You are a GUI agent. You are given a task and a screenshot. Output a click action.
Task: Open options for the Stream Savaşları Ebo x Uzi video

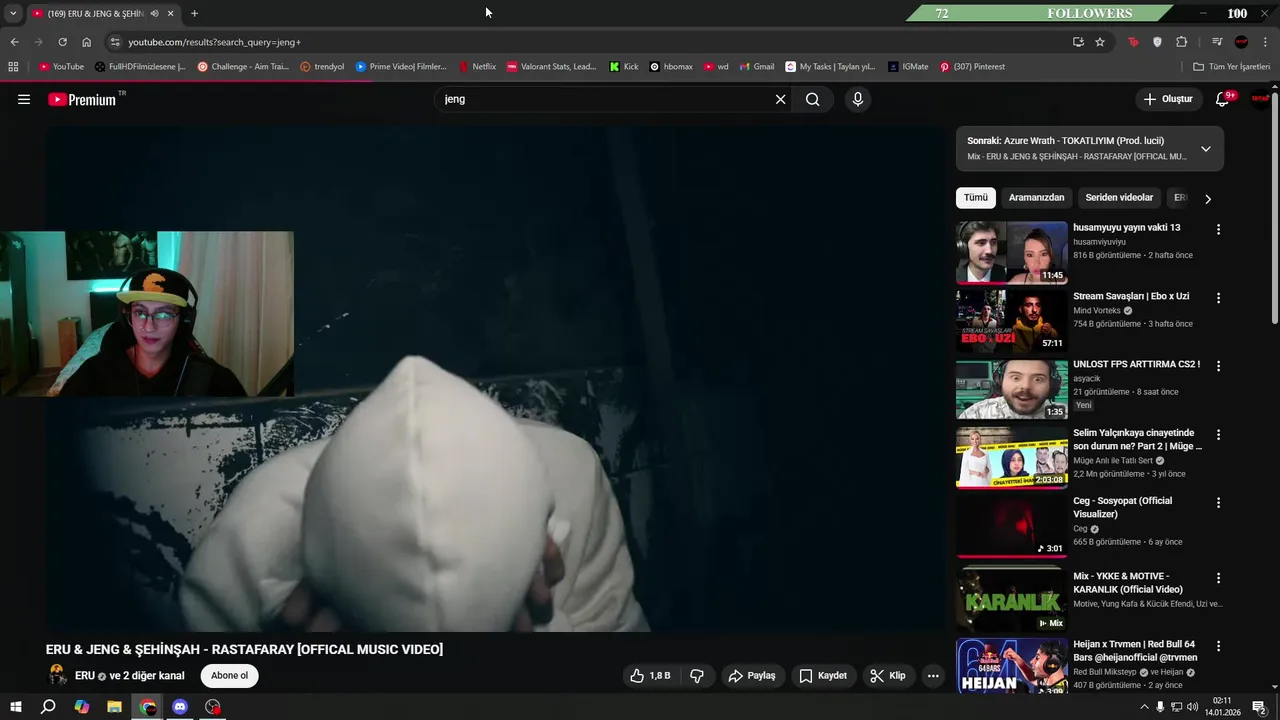(1218, 298)
